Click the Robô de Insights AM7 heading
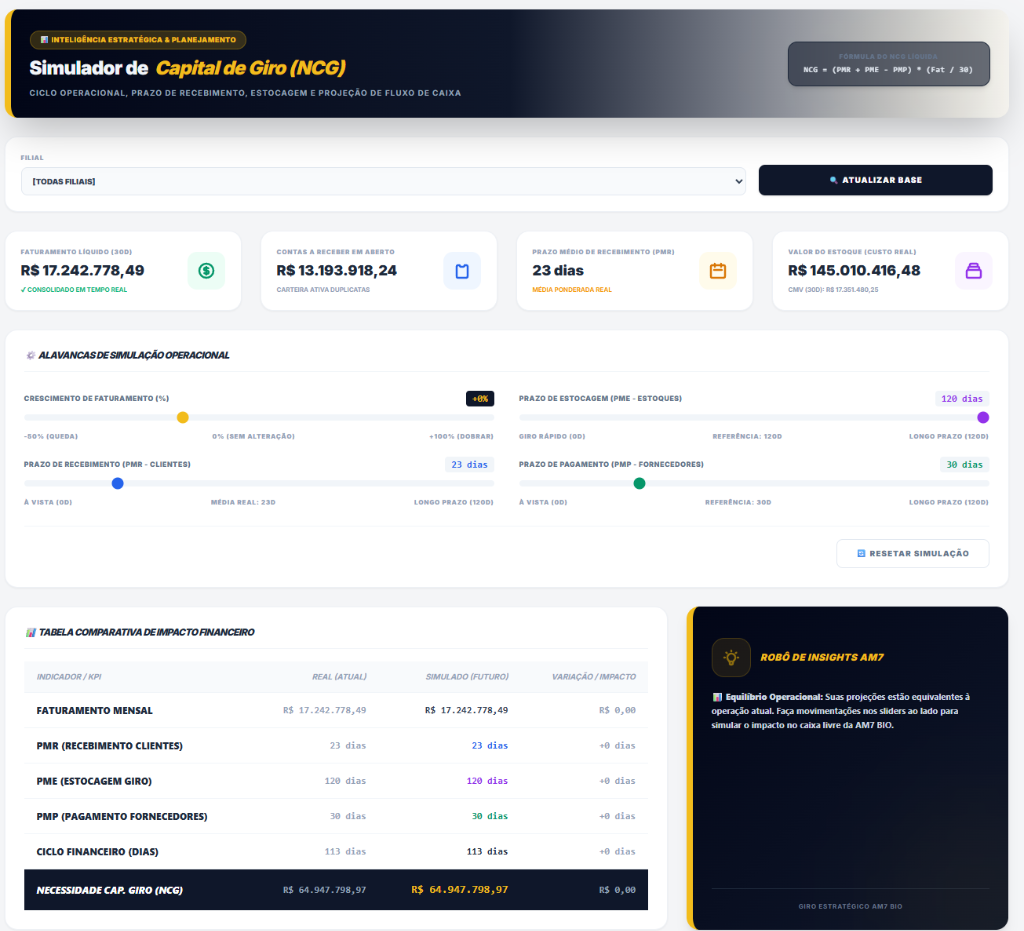Image resolution: width=1024 pixels, height=931 pixels. pyautogui.click(x=822, y=657)
